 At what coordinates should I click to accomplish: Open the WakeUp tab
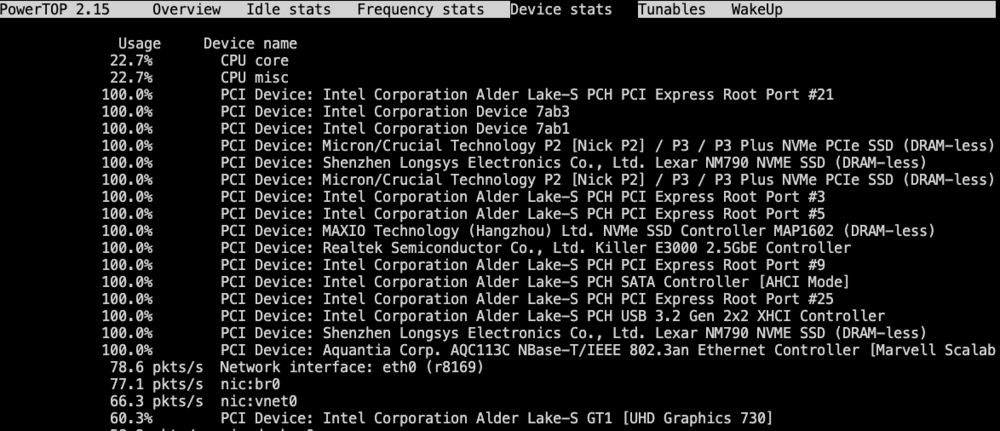[x=756, y=10]
